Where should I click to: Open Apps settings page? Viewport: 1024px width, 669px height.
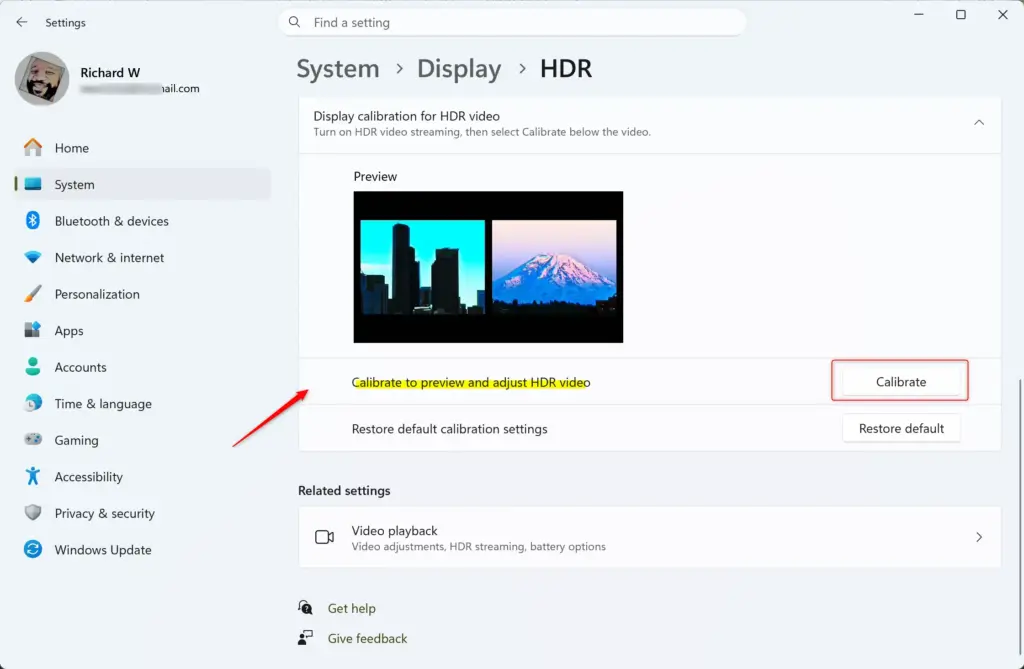coord(142,331)
